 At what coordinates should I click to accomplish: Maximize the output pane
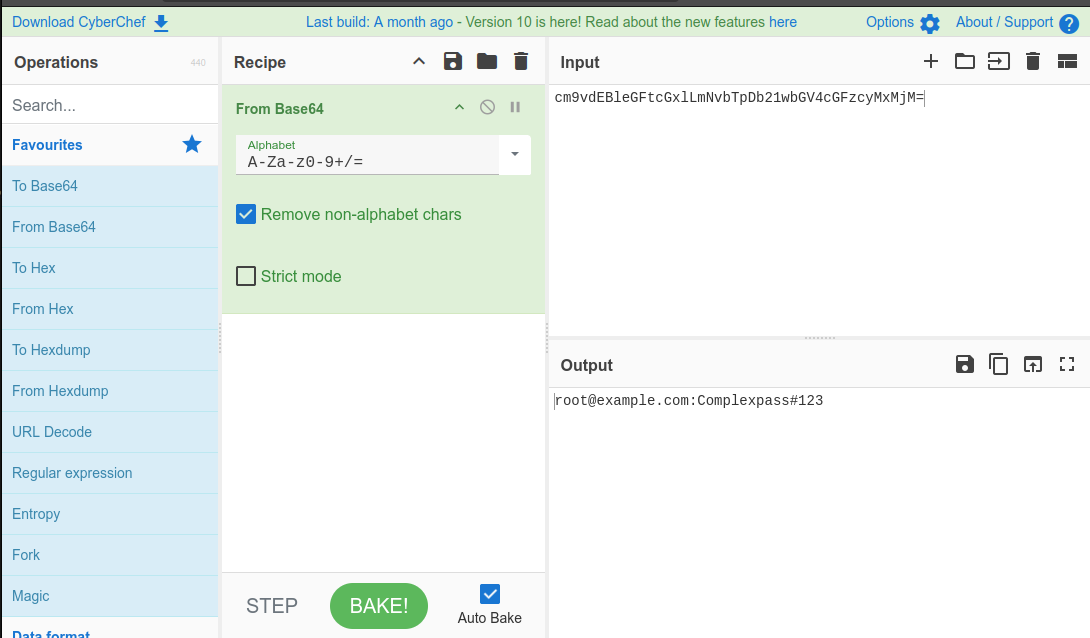(x=1066, y=364)
